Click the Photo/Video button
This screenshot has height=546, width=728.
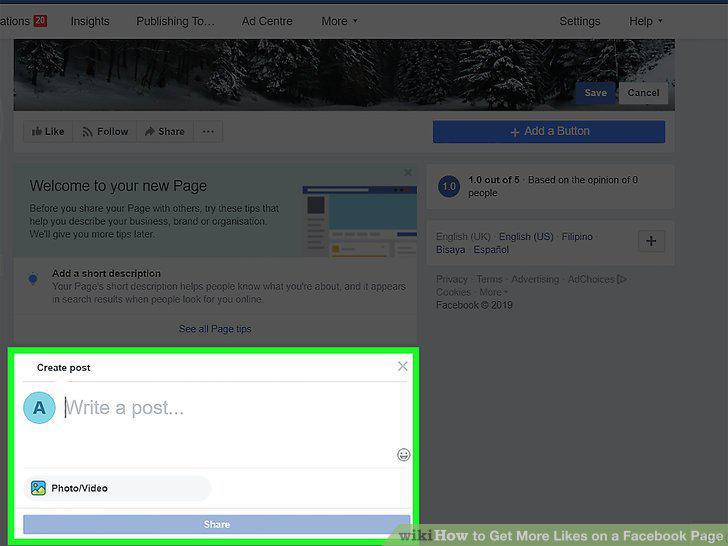pos(117,488)
